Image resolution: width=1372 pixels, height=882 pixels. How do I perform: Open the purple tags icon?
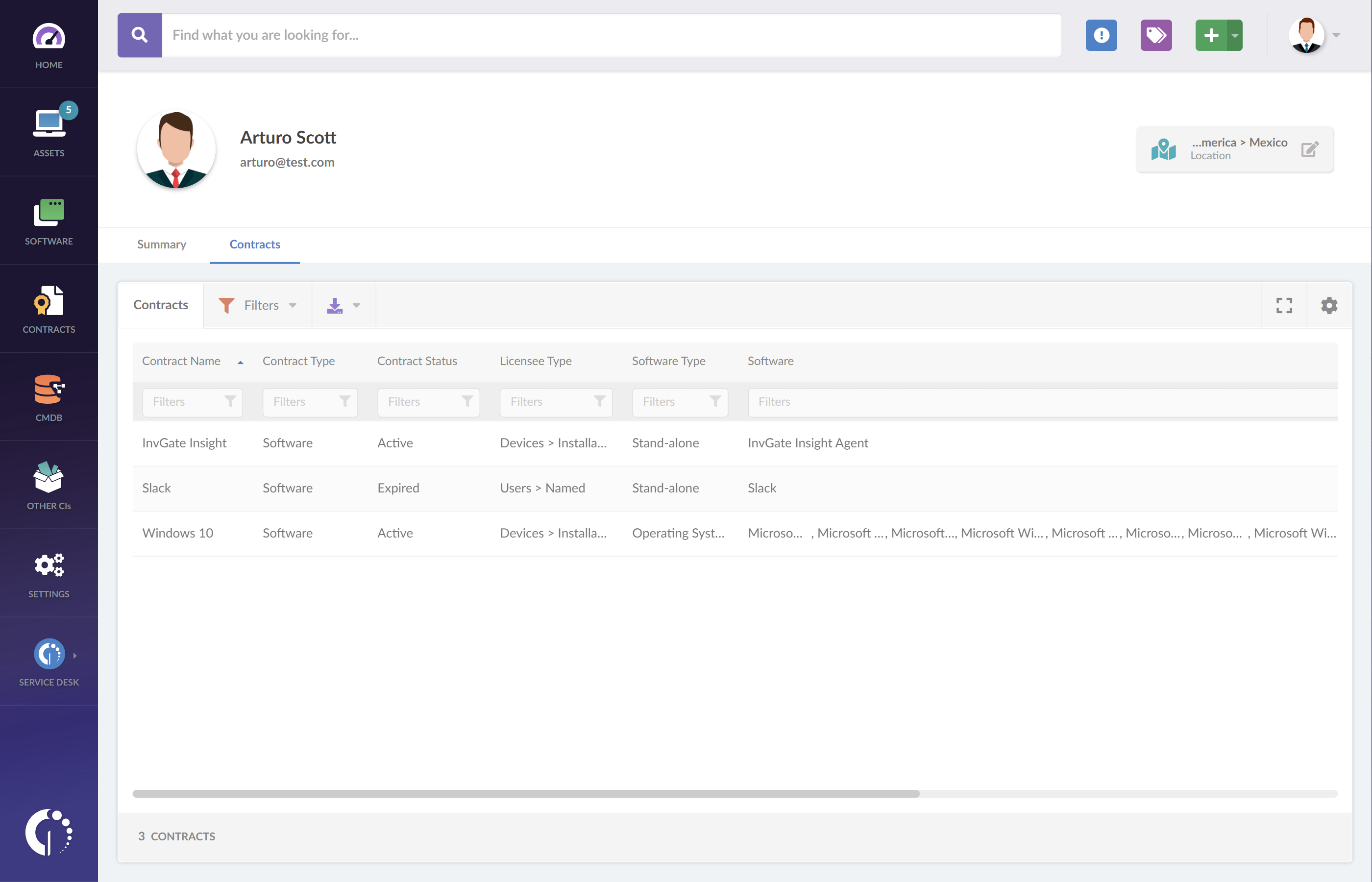1156,35
